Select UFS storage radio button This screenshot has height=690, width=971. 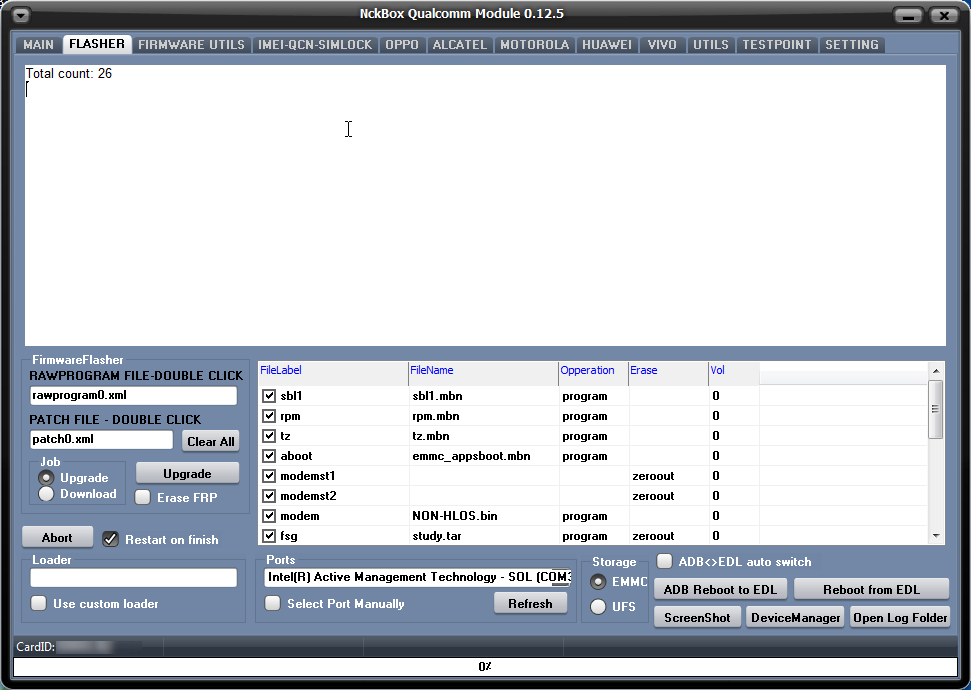coord(598,606)
